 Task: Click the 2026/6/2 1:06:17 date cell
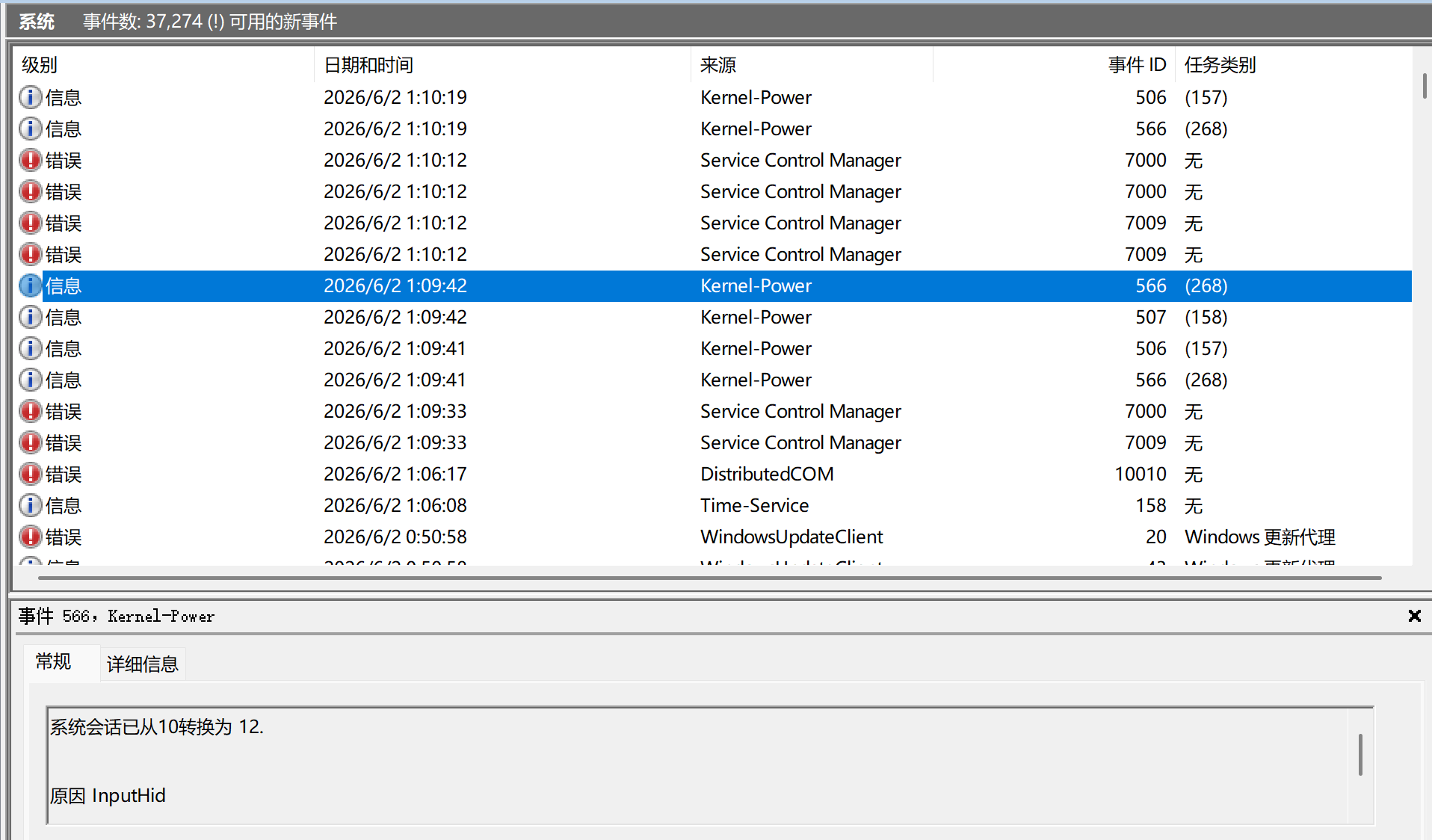click(x=395, y=474)
